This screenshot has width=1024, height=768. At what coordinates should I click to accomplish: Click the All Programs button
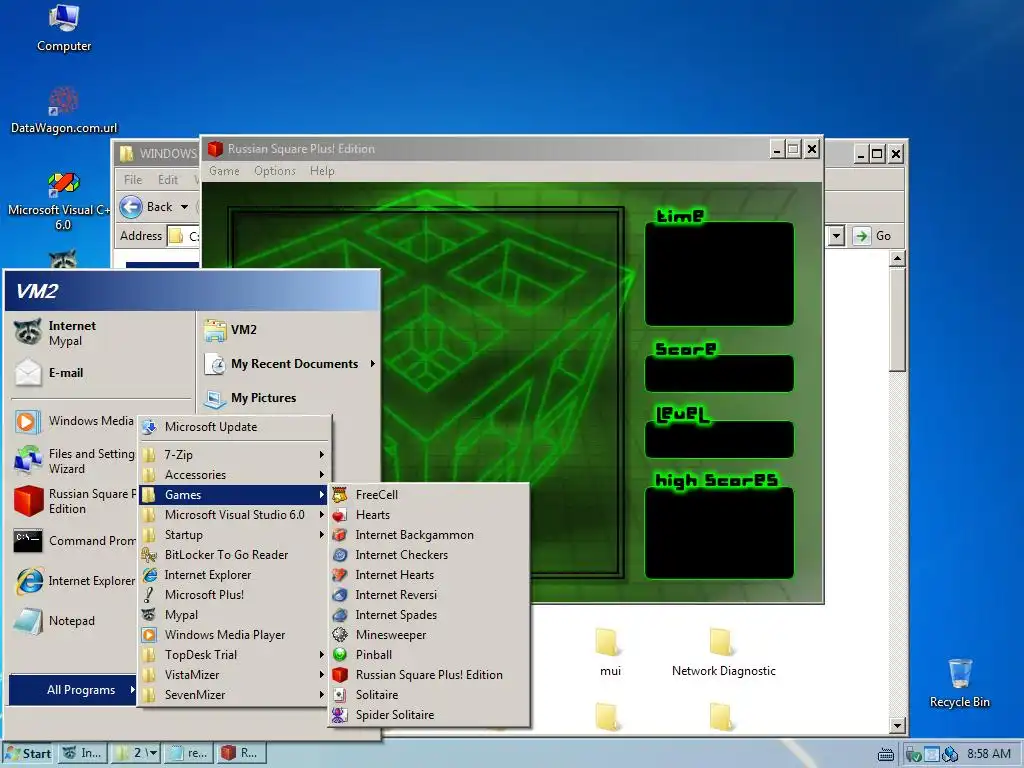73,690
